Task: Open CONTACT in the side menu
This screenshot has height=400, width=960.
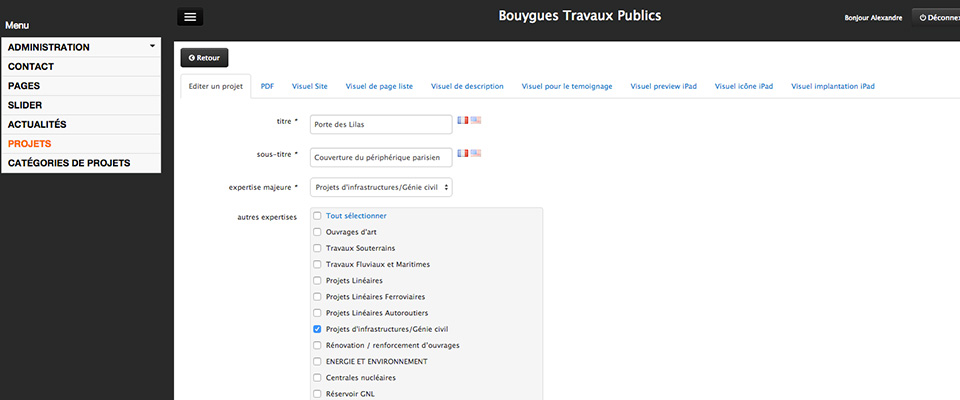Action: tap(81, 67)
